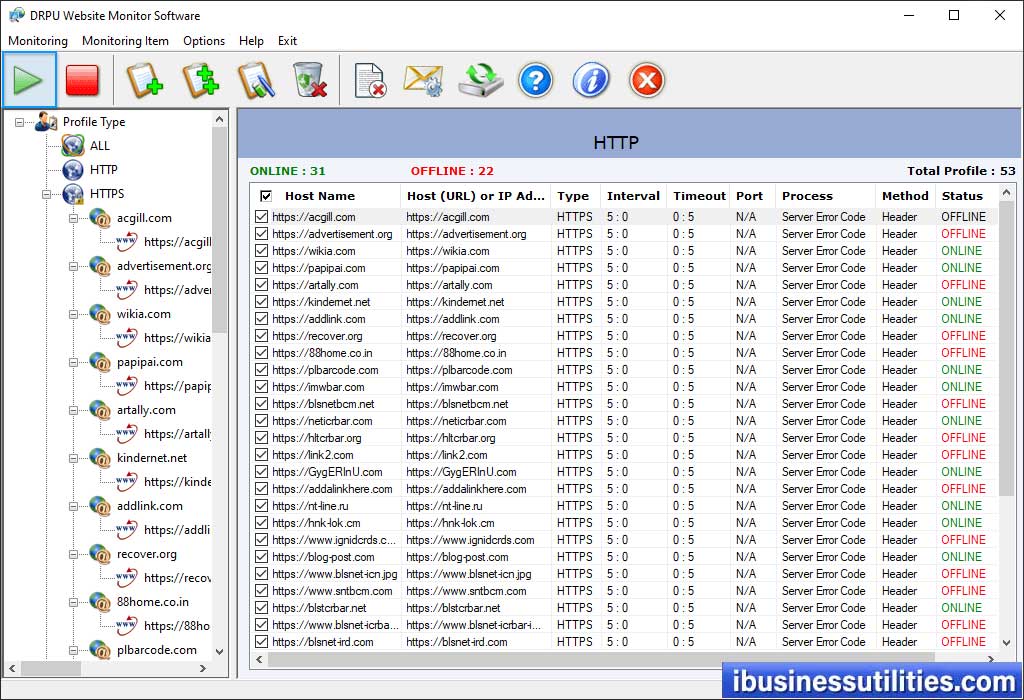
Task: Open the Monitoring menu
Action: (38, 40)
